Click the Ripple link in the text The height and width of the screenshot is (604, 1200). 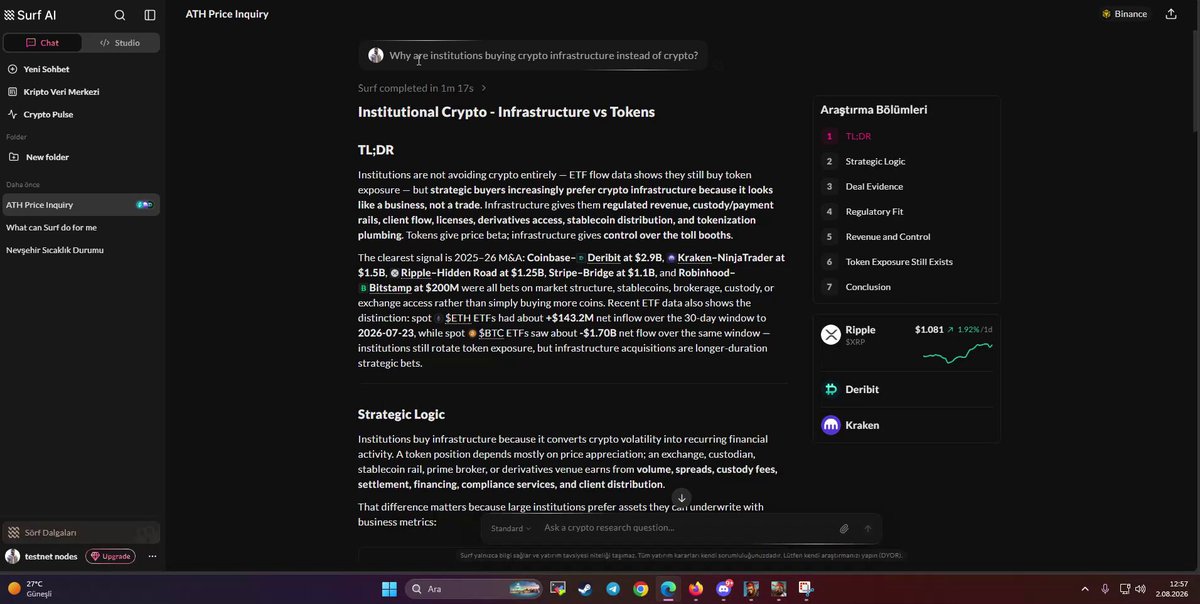[x=418, y=272]
